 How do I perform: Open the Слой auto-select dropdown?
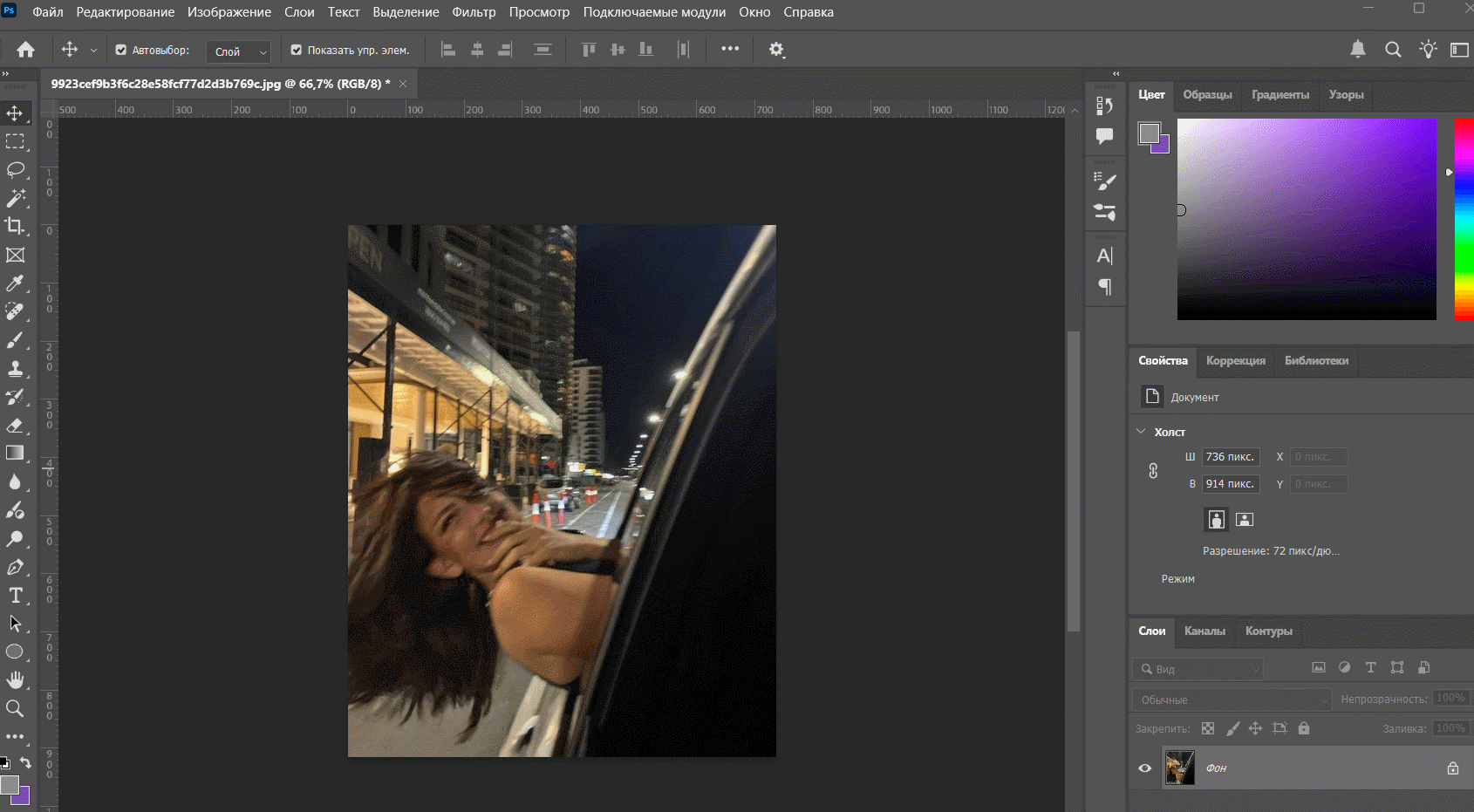pyautogui.click(x=238, y=51)
